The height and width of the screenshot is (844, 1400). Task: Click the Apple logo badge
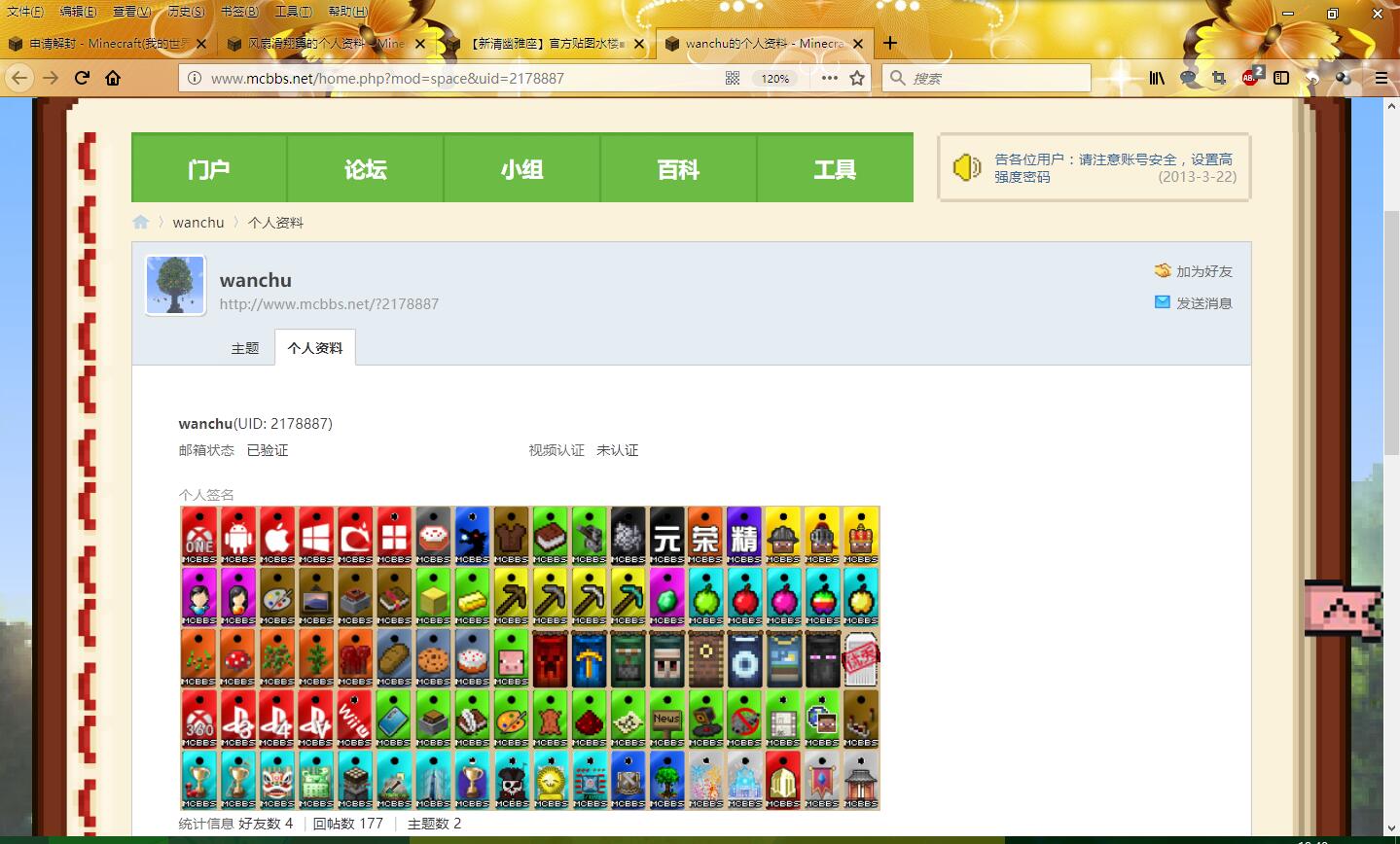click(x=277, y=536)
